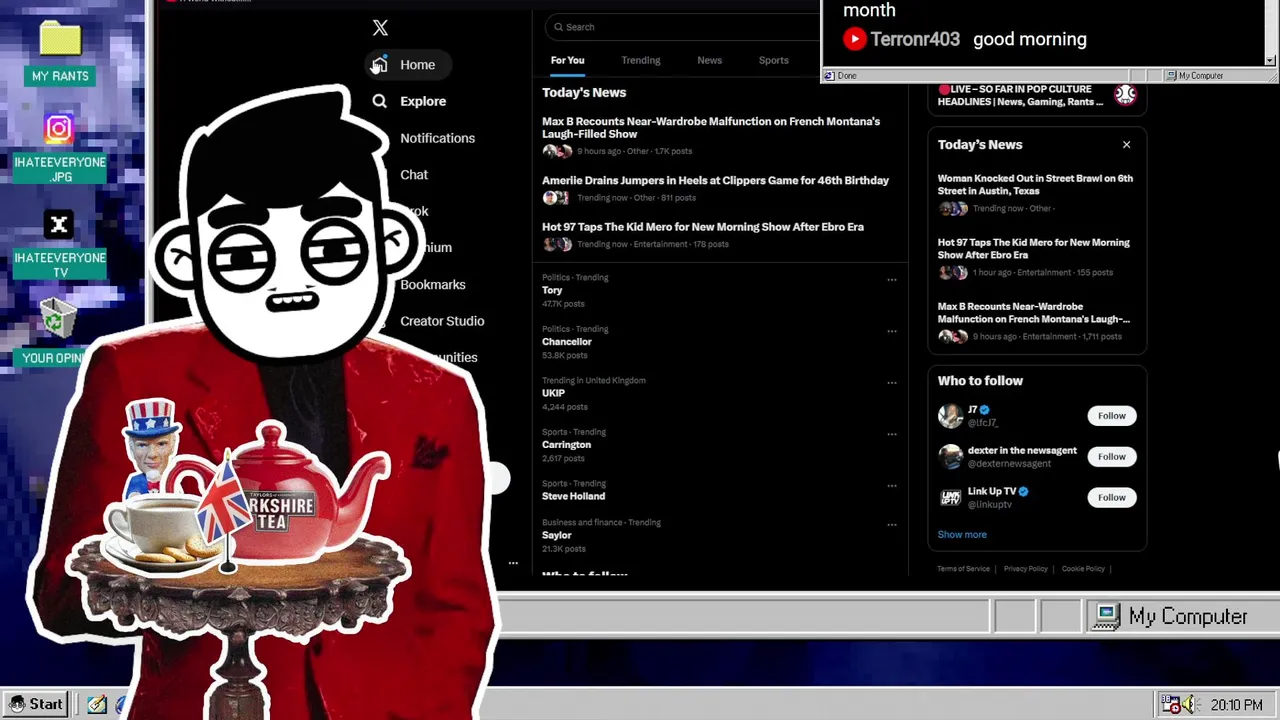Viewport: 1280px width, 720px height.
Task: Open more options for the Chancellor trend
Action: click(x=892, y=331)
